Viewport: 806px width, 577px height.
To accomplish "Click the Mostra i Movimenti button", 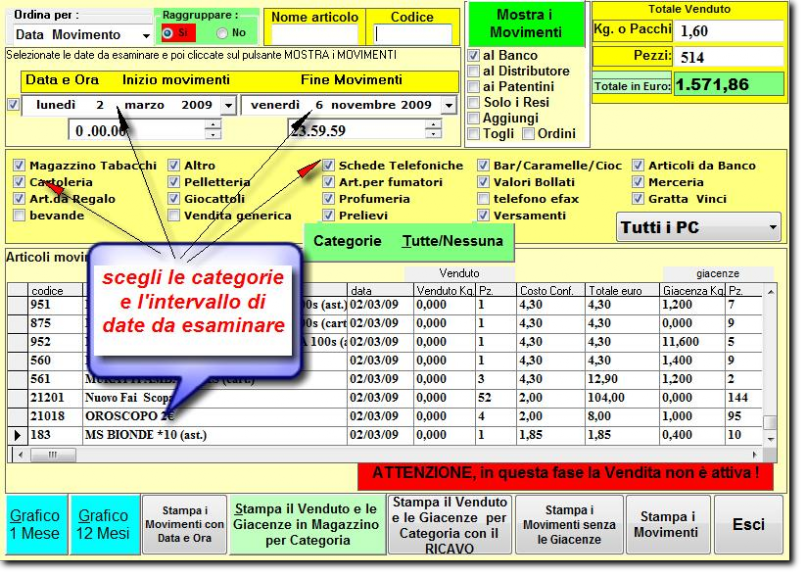I will [x=526, y=24].
